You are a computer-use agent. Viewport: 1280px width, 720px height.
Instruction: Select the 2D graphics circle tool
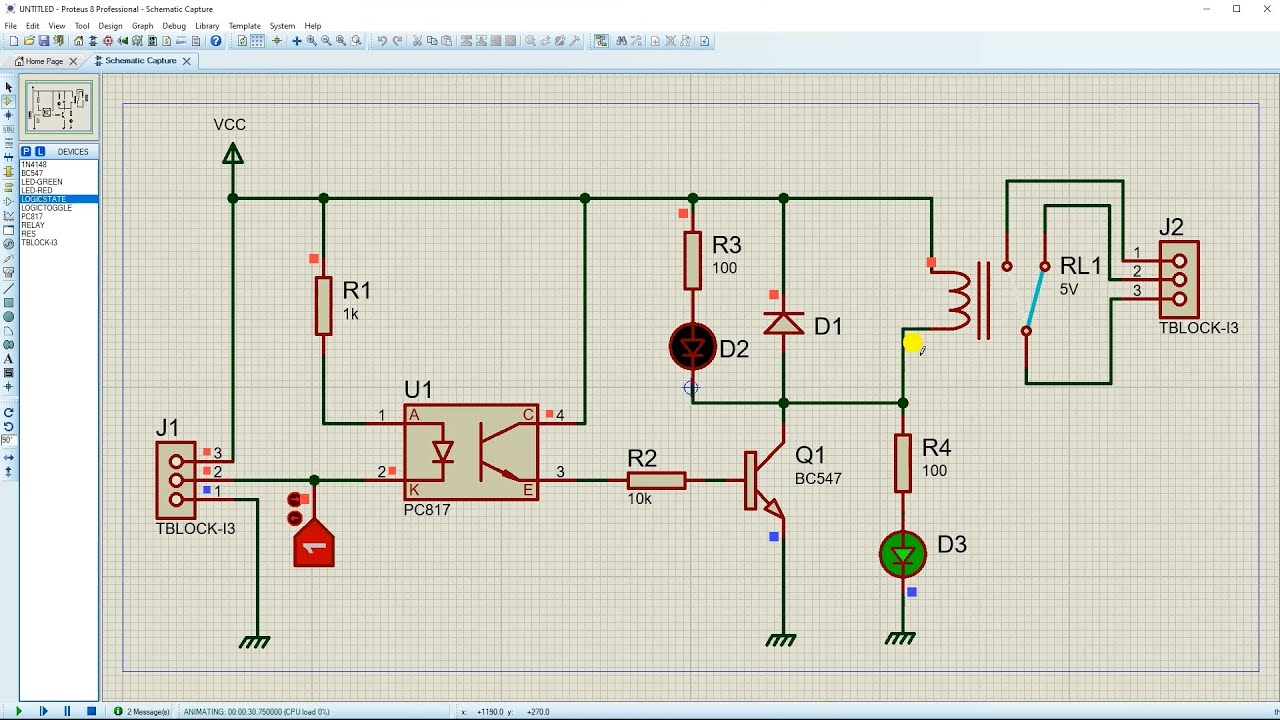click(x=9, y=316)
